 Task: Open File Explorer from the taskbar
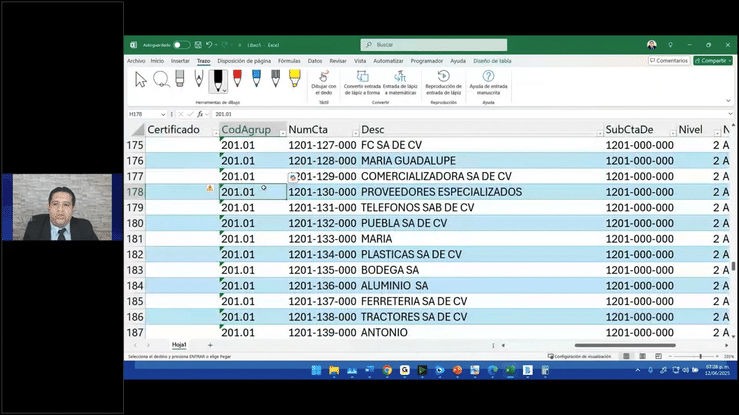click(334, 370)
